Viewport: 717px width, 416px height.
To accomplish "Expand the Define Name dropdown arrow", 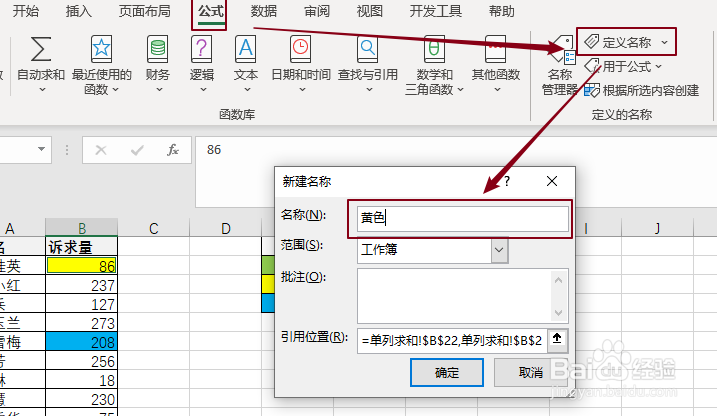I will 664,43.
